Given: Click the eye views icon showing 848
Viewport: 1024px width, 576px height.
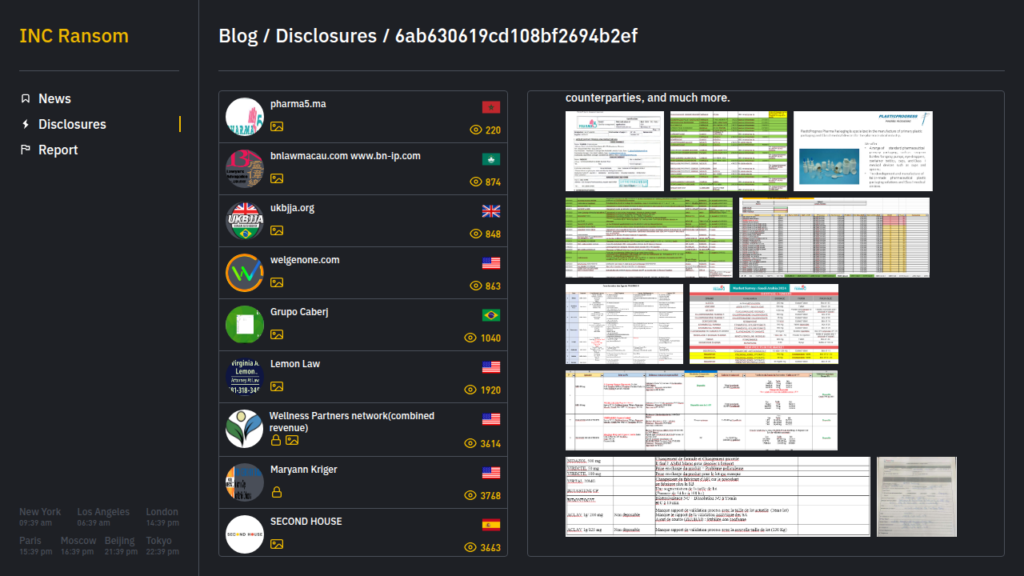Looking at the screenshot, I should [x=475, y=234].
